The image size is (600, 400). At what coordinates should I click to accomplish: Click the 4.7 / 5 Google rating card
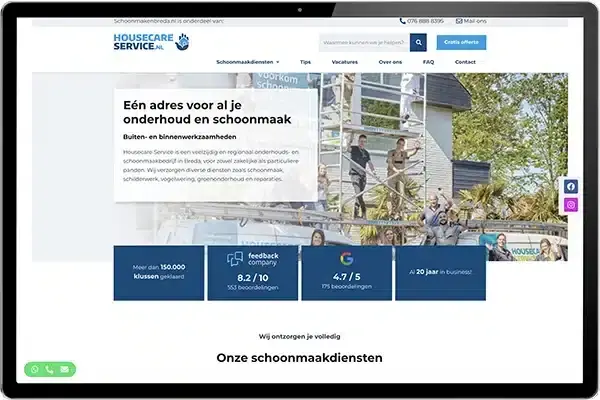347,273
